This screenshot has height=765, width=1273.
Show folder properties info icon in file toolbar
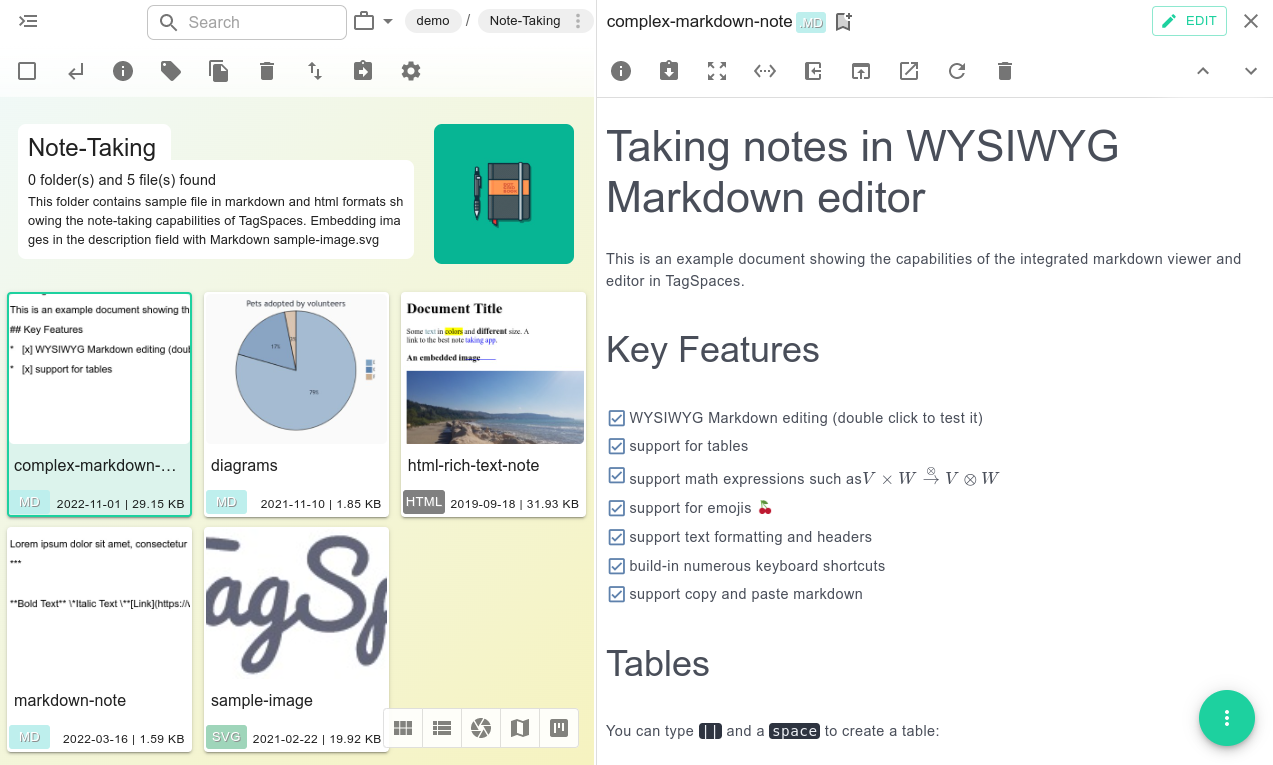[x=123, y=71]
